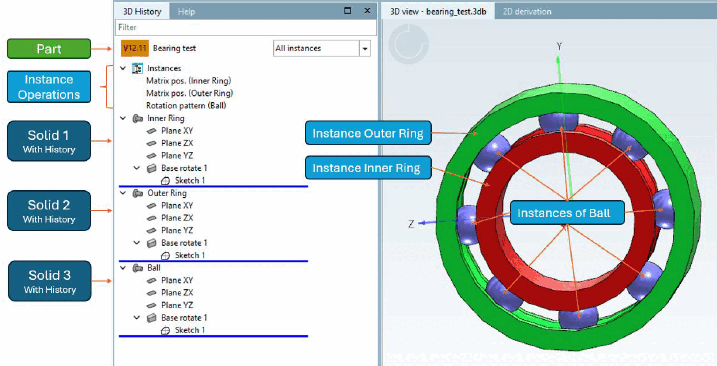Click the topmost blue ball in 3D view
717x366 pixels.
558,122
